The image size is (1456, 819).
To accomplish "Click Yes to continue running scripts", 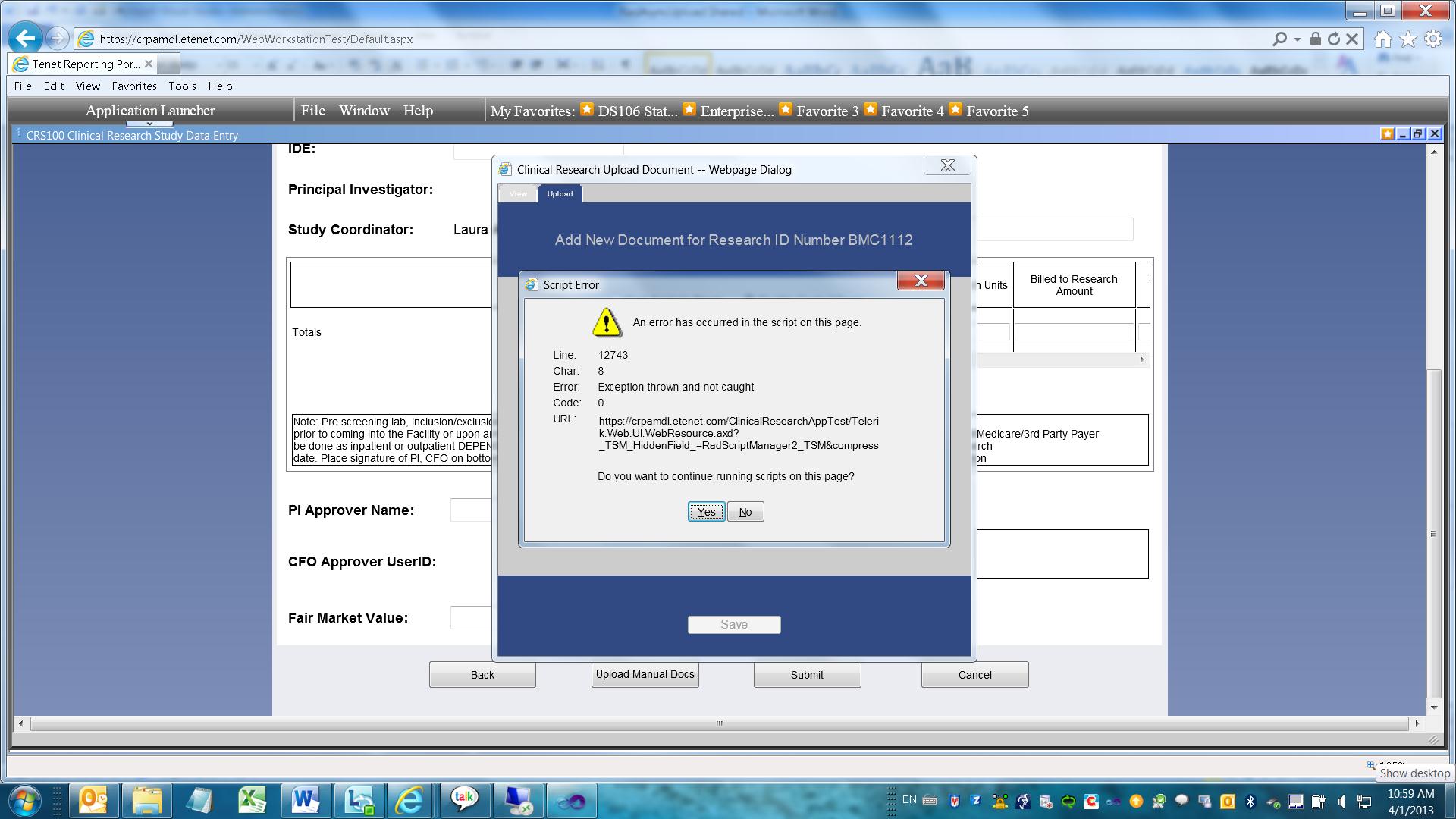I will (706, 512).
